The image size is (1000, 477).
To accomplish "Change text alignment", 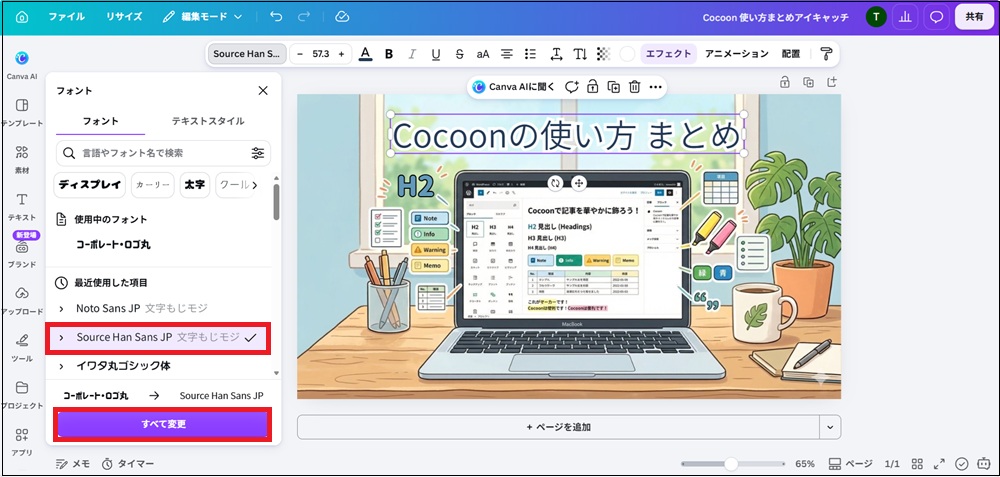I will [x=506, y=54].
